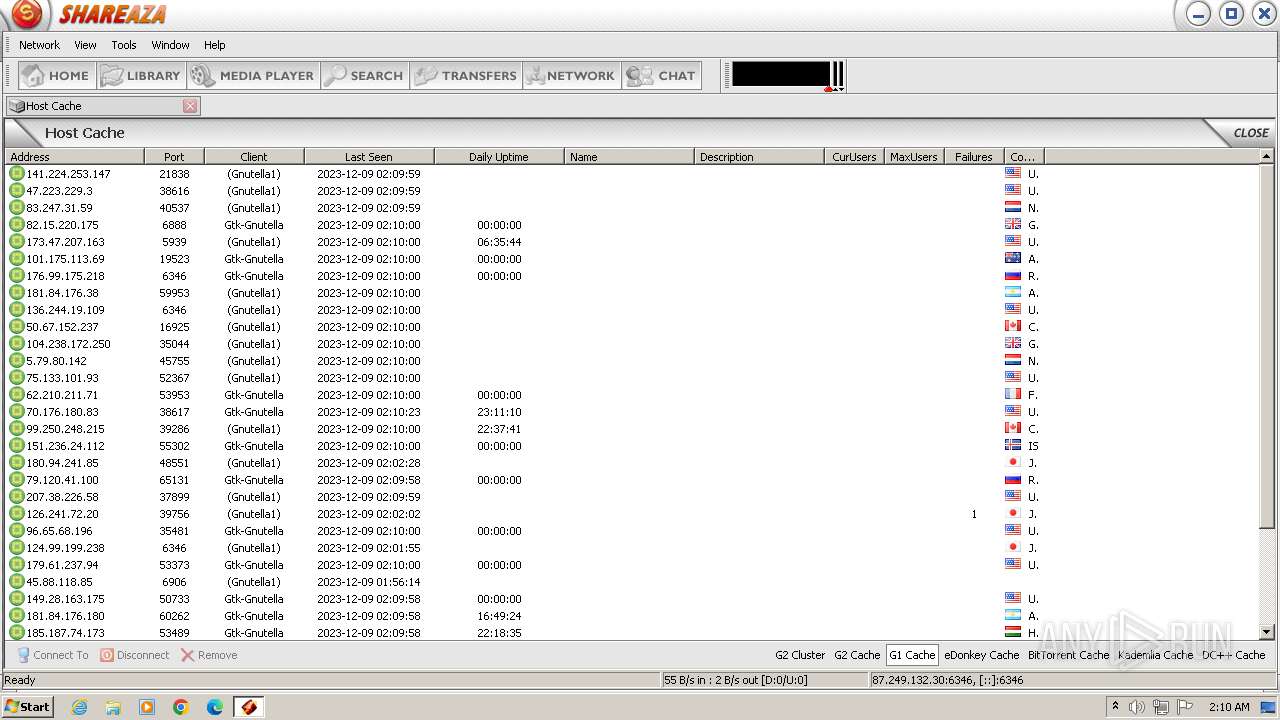
Task: Click the volume tray icon
Action: [x=1137, y=707]
